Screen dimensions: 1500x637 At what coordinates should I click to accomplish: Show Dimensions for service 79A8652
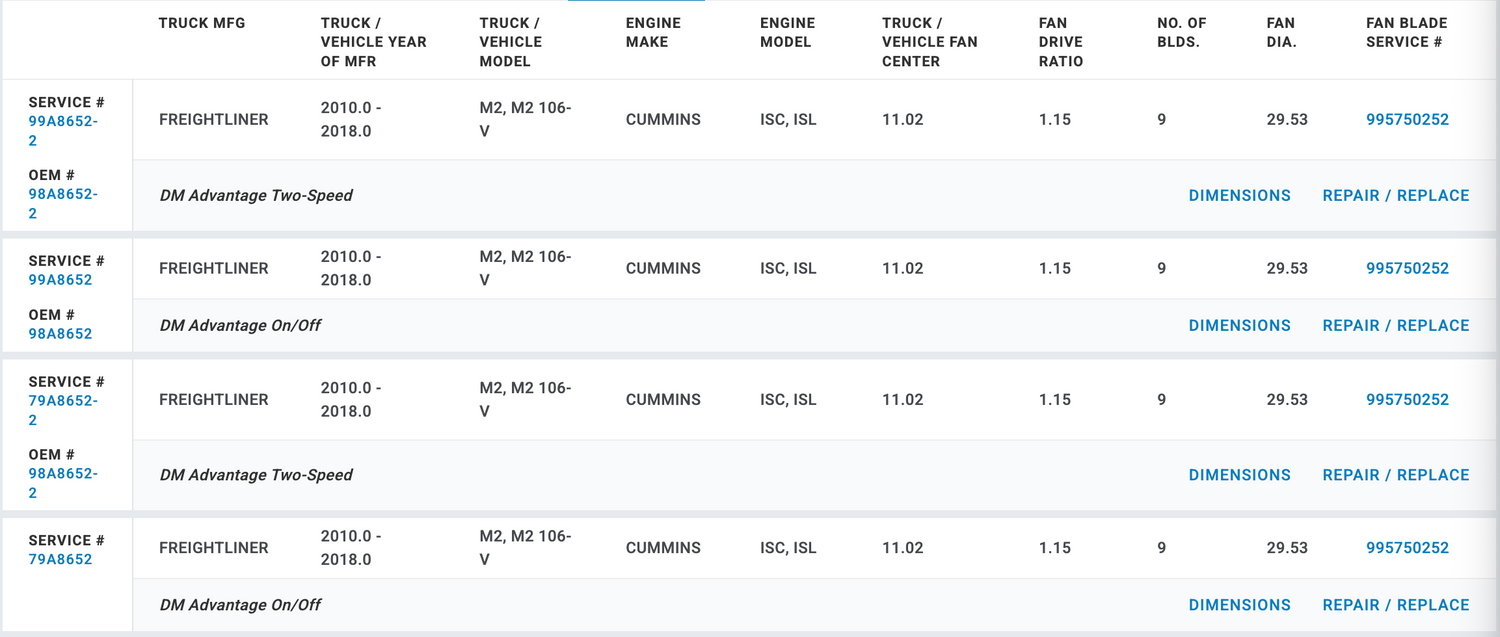pyautogui.click(x=1239, y=605)
